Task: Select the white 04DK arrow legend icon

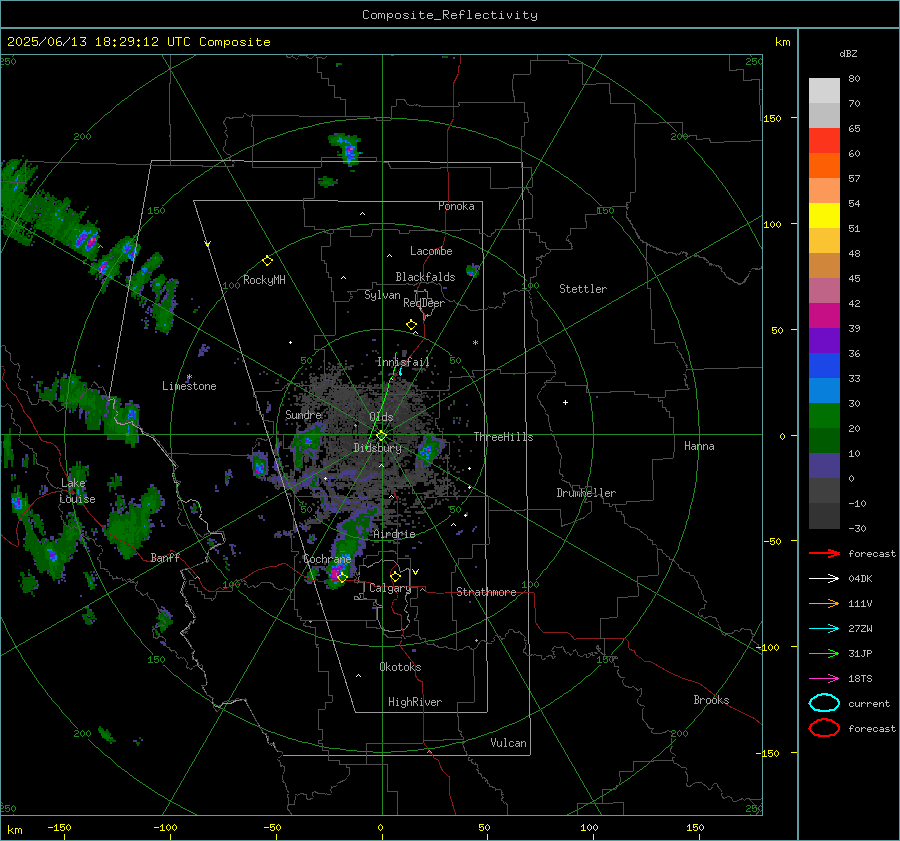Action: pyautogui.click(x=824, y=578)
